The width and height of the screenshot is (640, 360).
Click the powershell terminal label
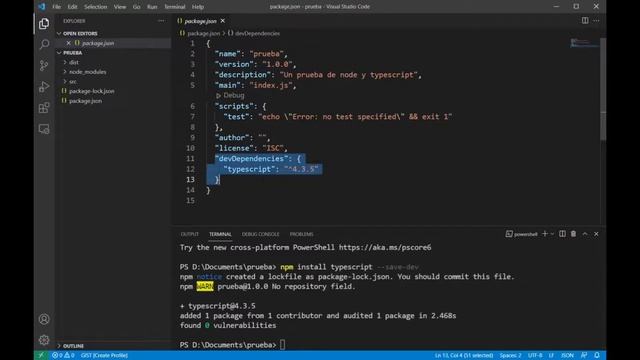pos(525,234)
